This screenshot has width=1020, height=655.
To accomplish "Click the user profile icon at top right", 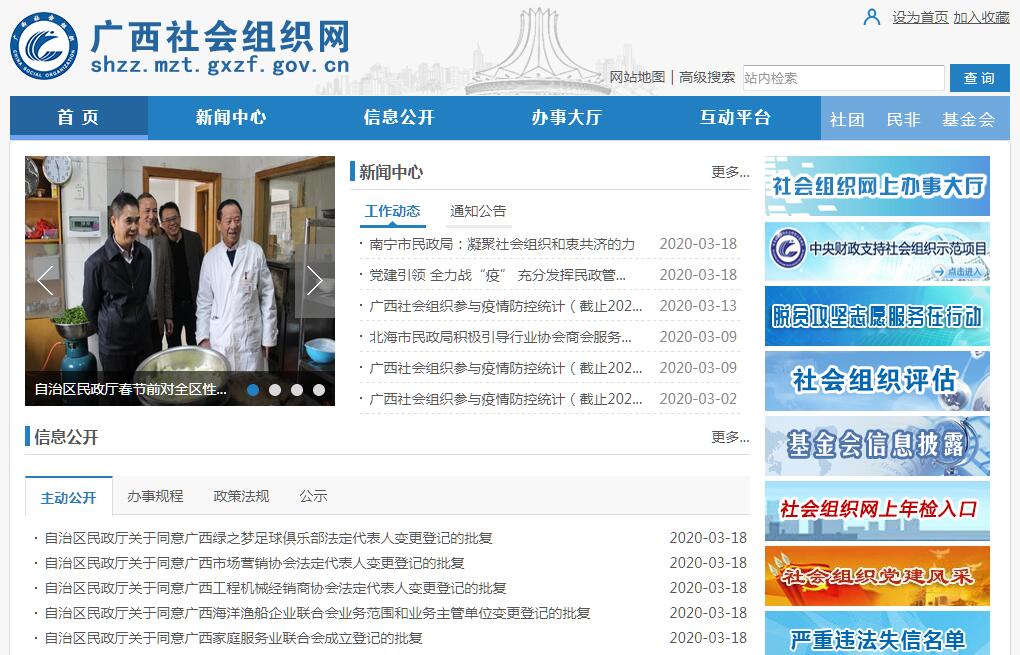I will (872, 17).
